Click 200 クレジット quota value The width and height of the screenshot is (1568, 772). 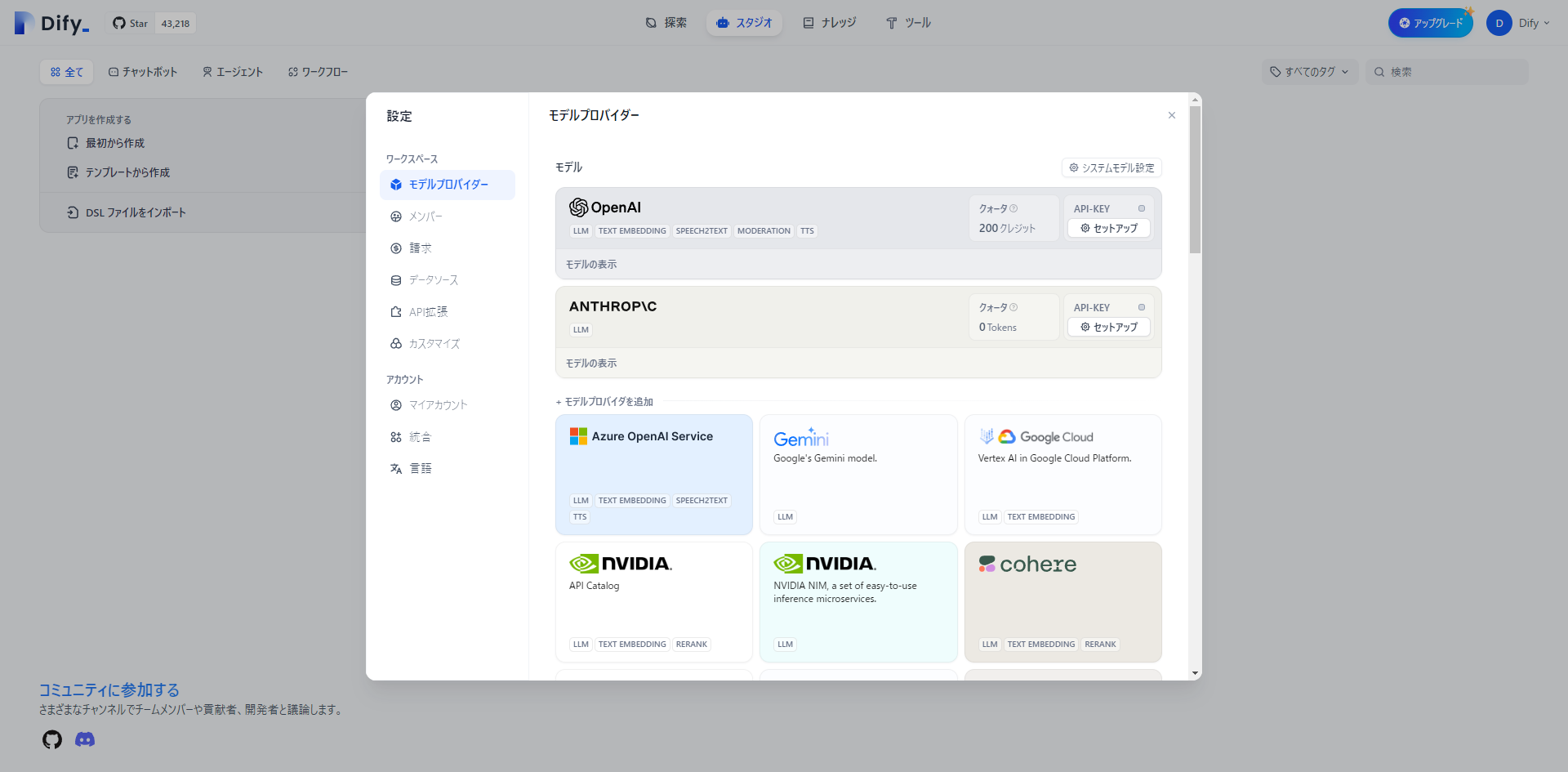pos(1007,229)
